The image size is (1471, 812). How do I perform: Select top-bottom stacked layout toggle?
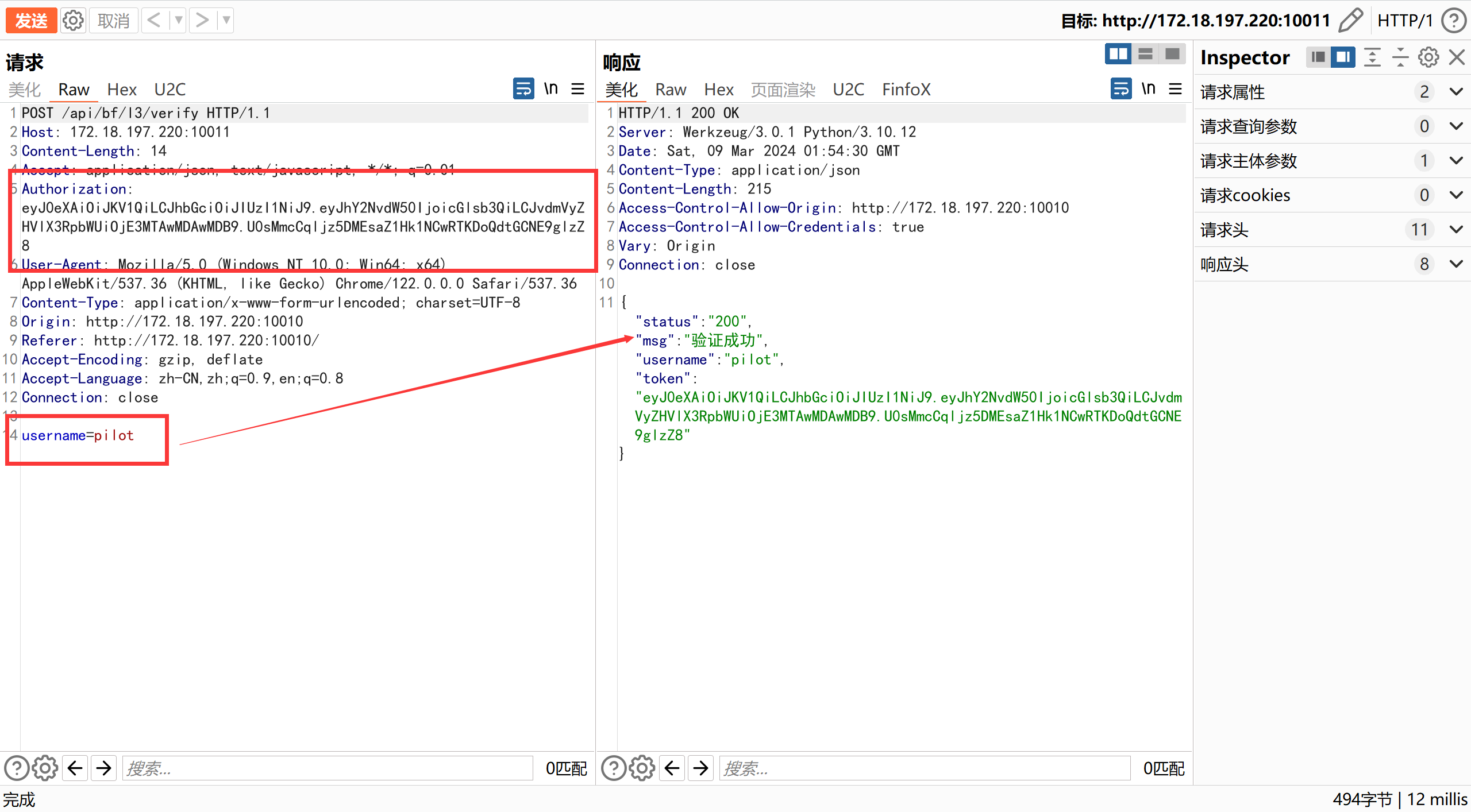1145,55
